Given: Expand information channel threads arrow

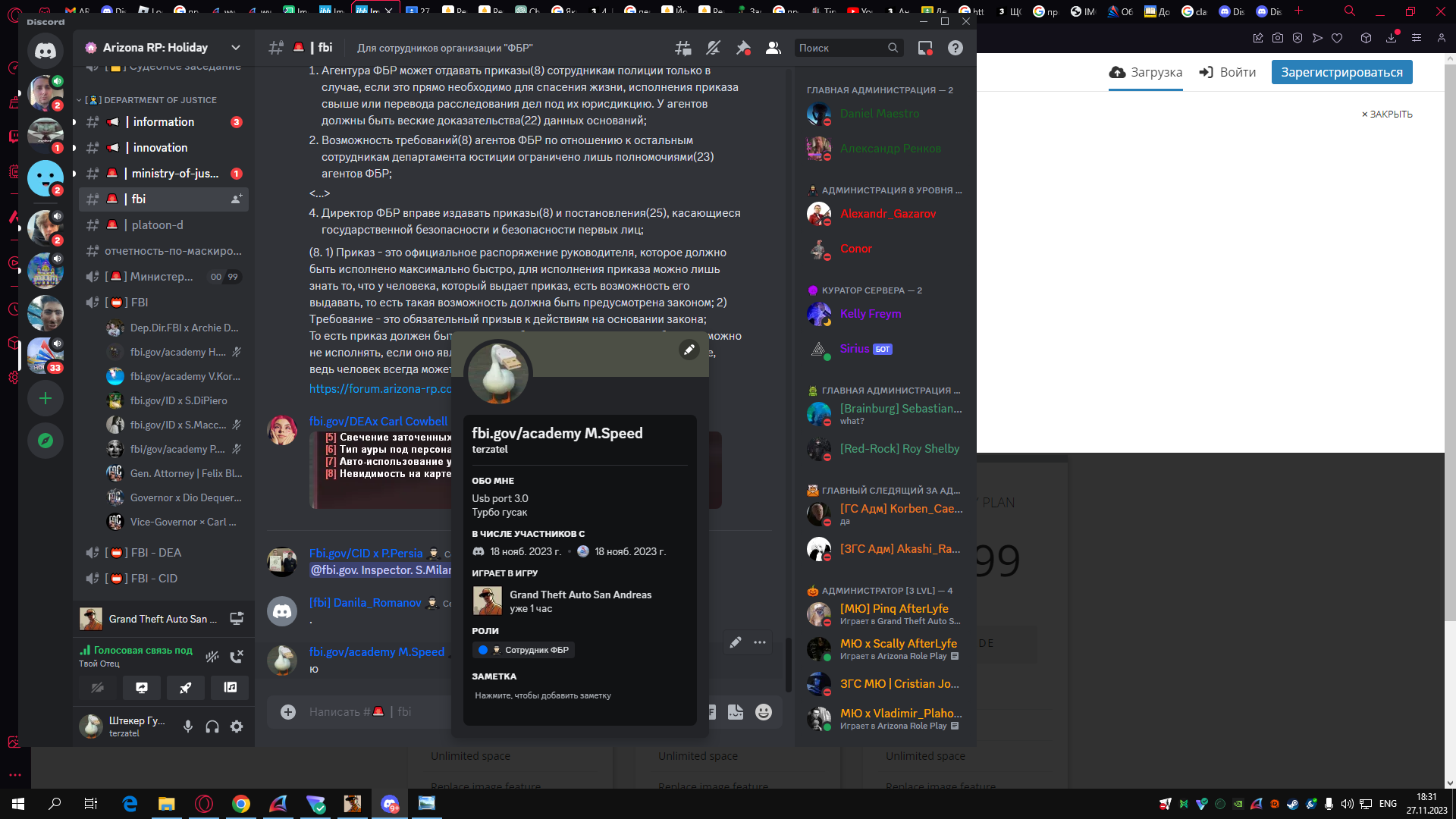Looking at the screenshot, I should tap(74, 122).
